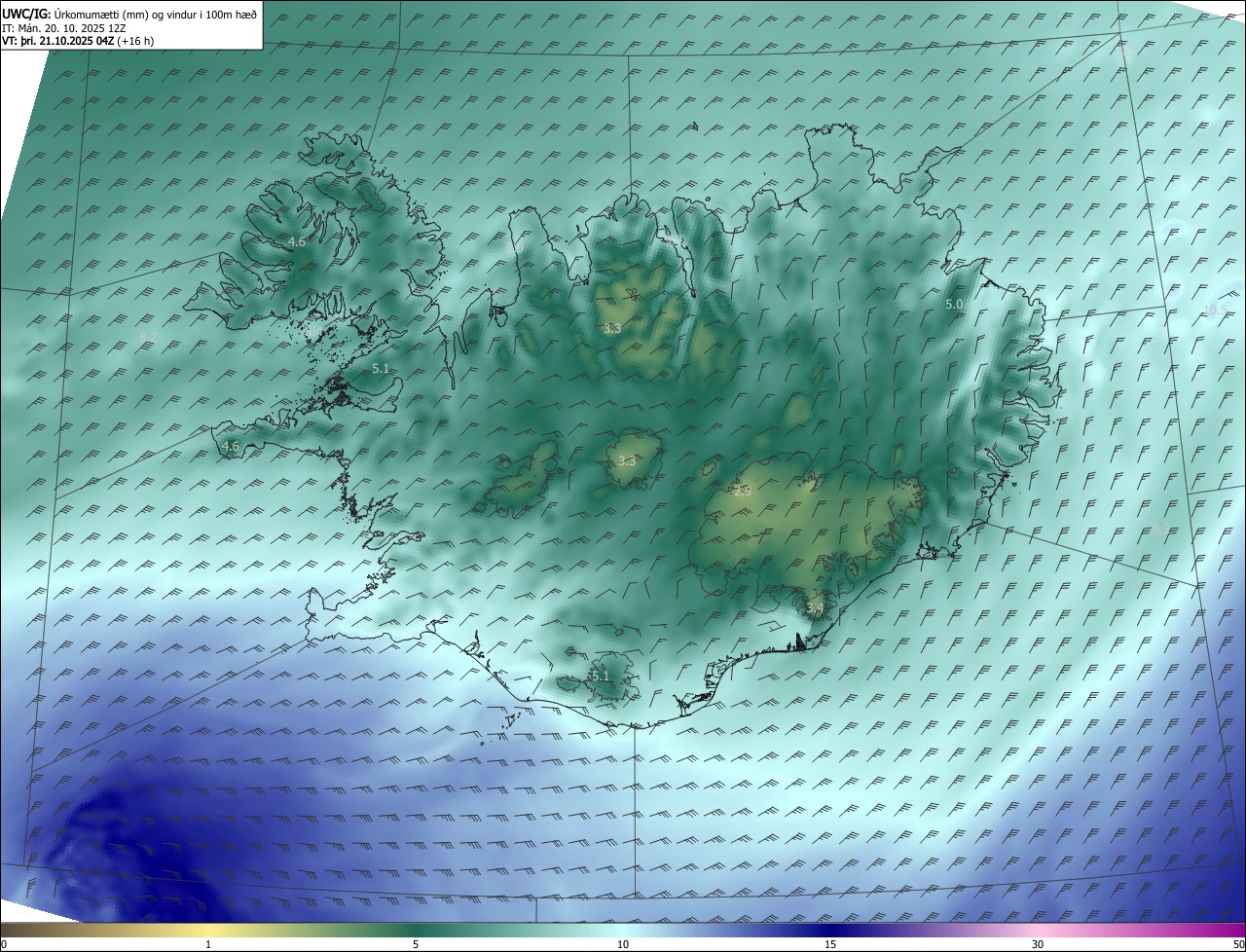
Task: Click the 4.6 value on the Westfjords peninsula
Action: pos(297,241)
